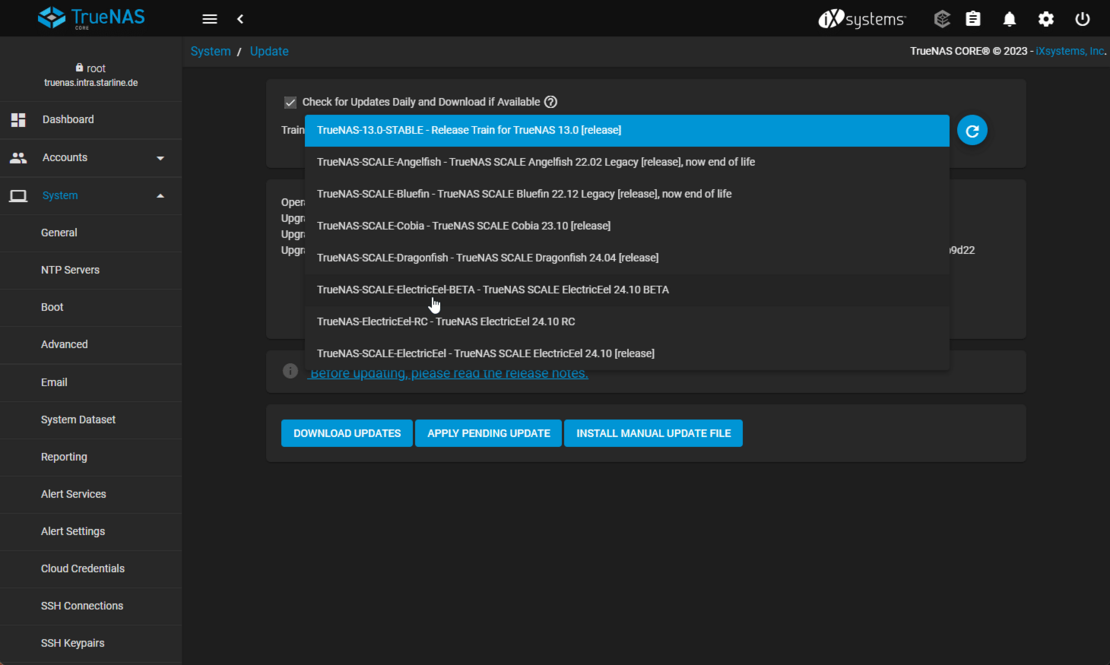Viewport: 1110px width, 665px height.
Task: Click the hamburger menu icon
Action: [x=209, y=19]
